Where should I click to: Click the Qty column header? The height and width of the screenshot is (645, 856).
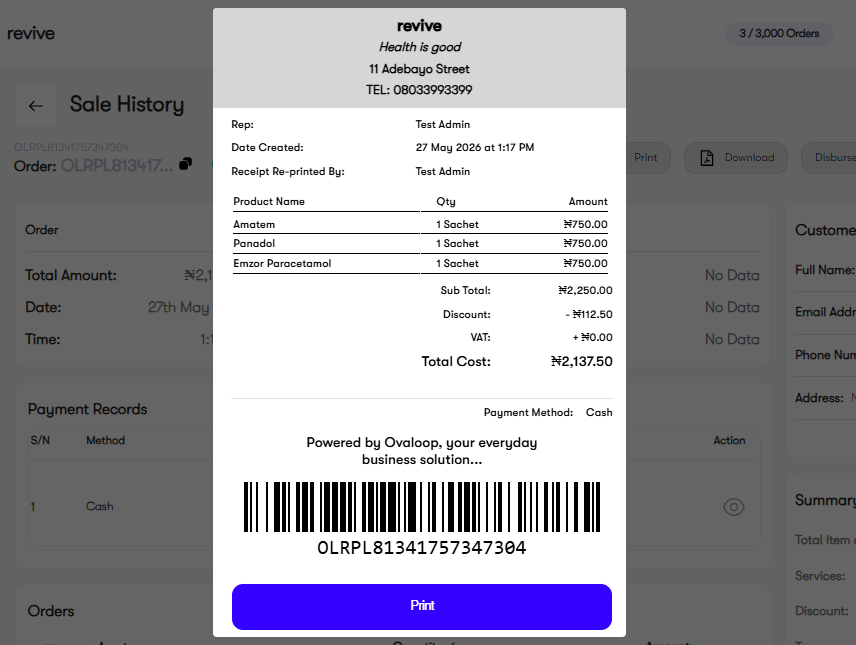(x=445, y=202)
